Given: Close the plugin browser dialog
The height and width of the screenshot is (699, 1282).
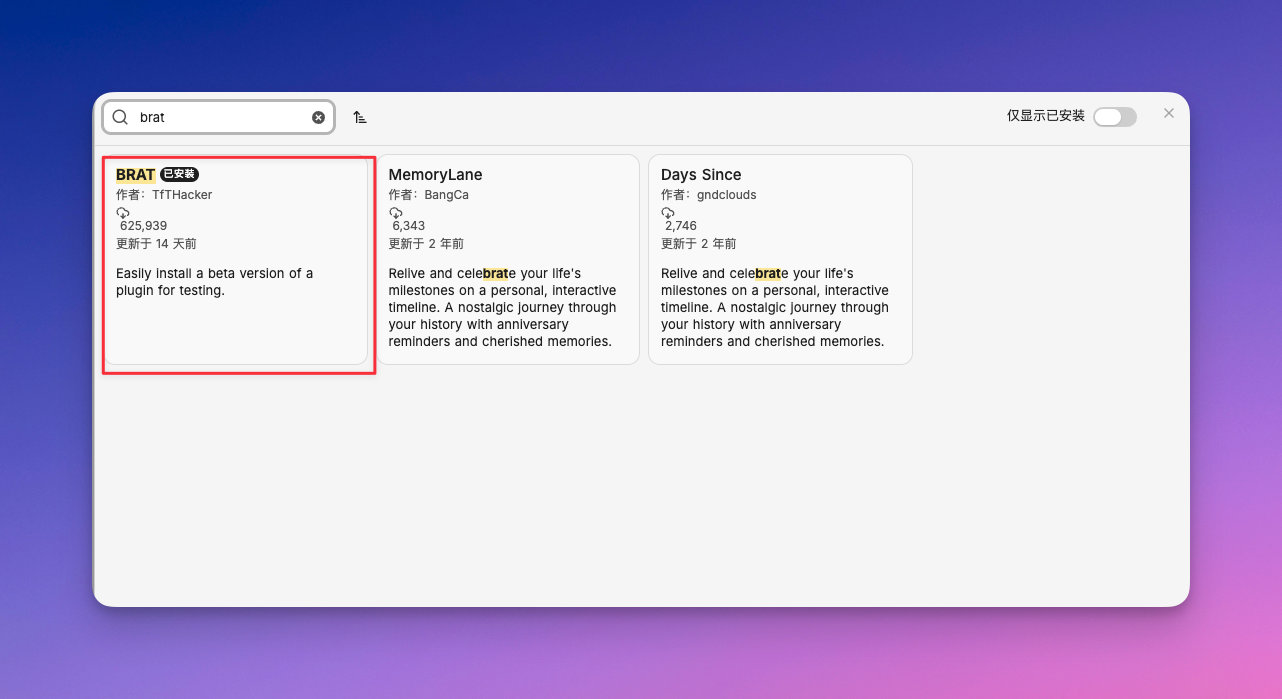Looking at the screenshot, I should tap(1168, 114).
